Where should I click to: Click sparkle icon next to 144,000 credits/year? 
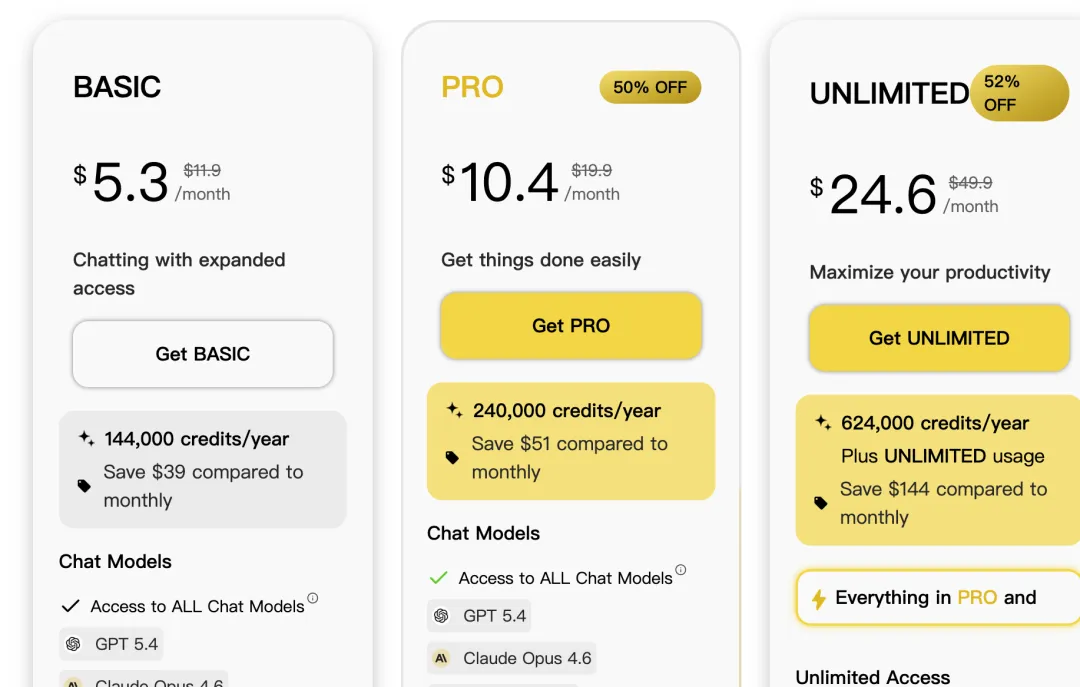point(86,438)
